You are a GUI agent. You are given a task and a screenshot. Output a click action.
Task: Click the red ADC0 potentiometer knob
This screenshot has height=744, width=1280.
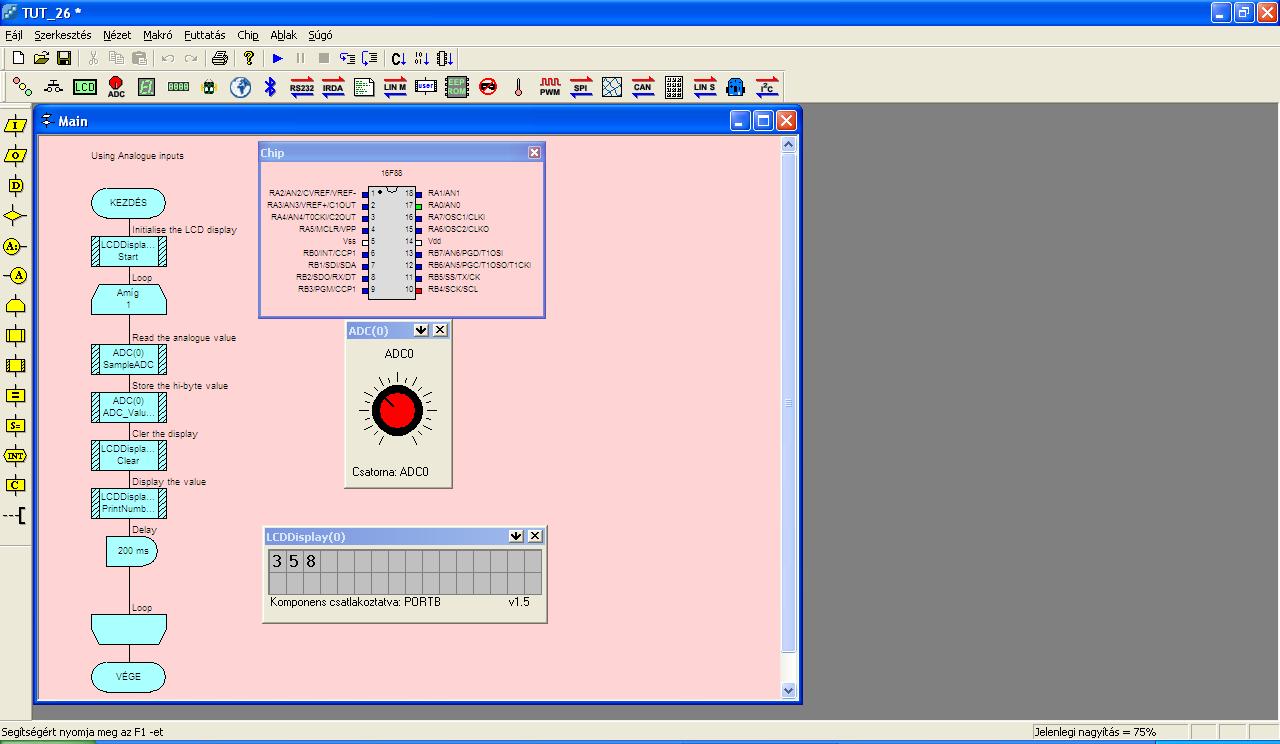click(397, 409)
